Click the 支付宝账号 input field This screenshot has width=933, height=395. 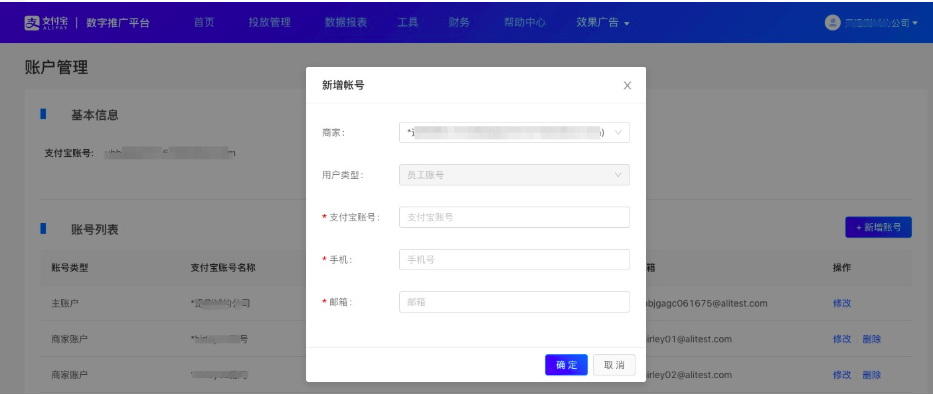coord(514,217)
